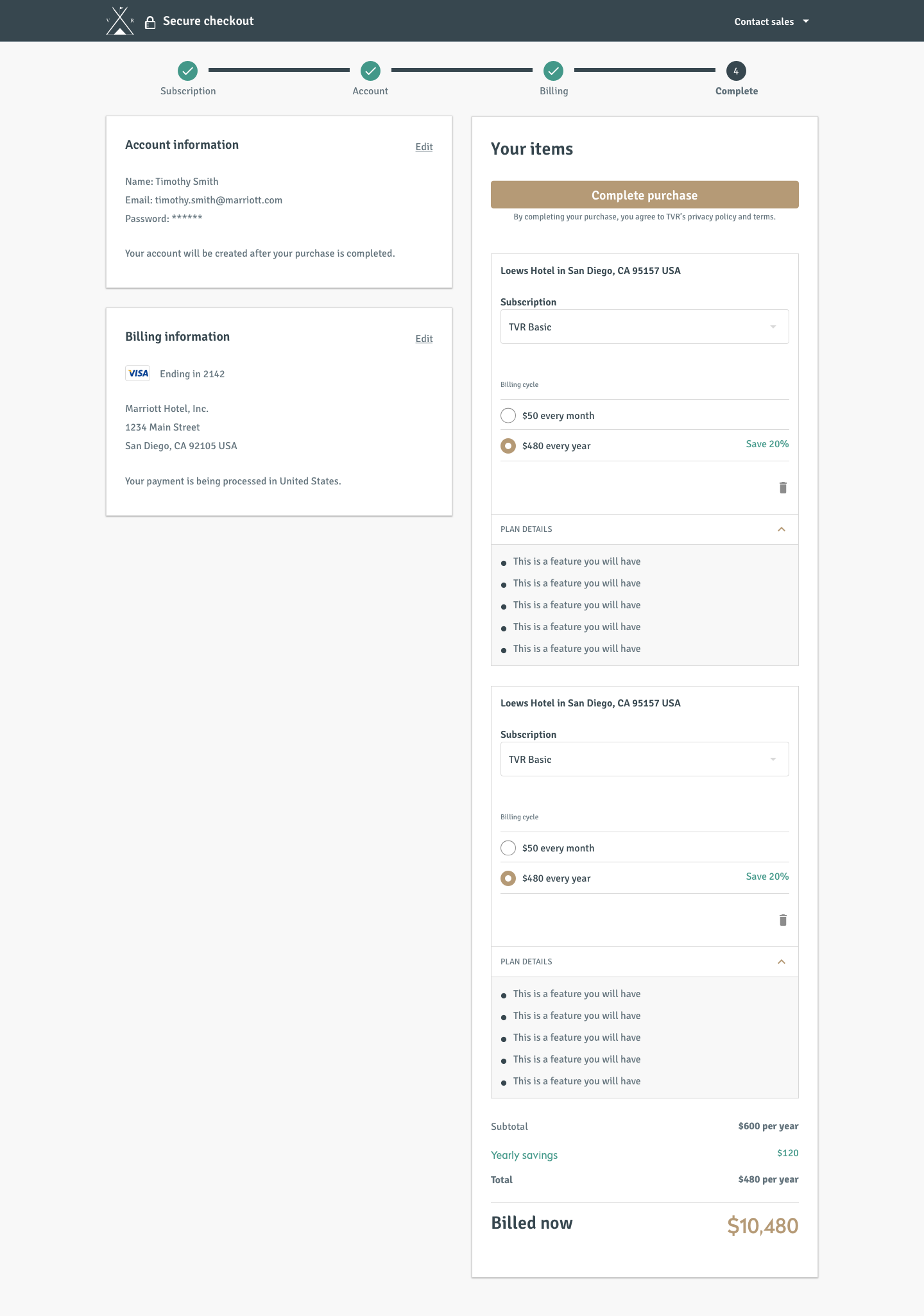Viewport: 924px width, 1316px height.
Task: Click the 'Ending in 2142' card text
Action: pos(192,374)
